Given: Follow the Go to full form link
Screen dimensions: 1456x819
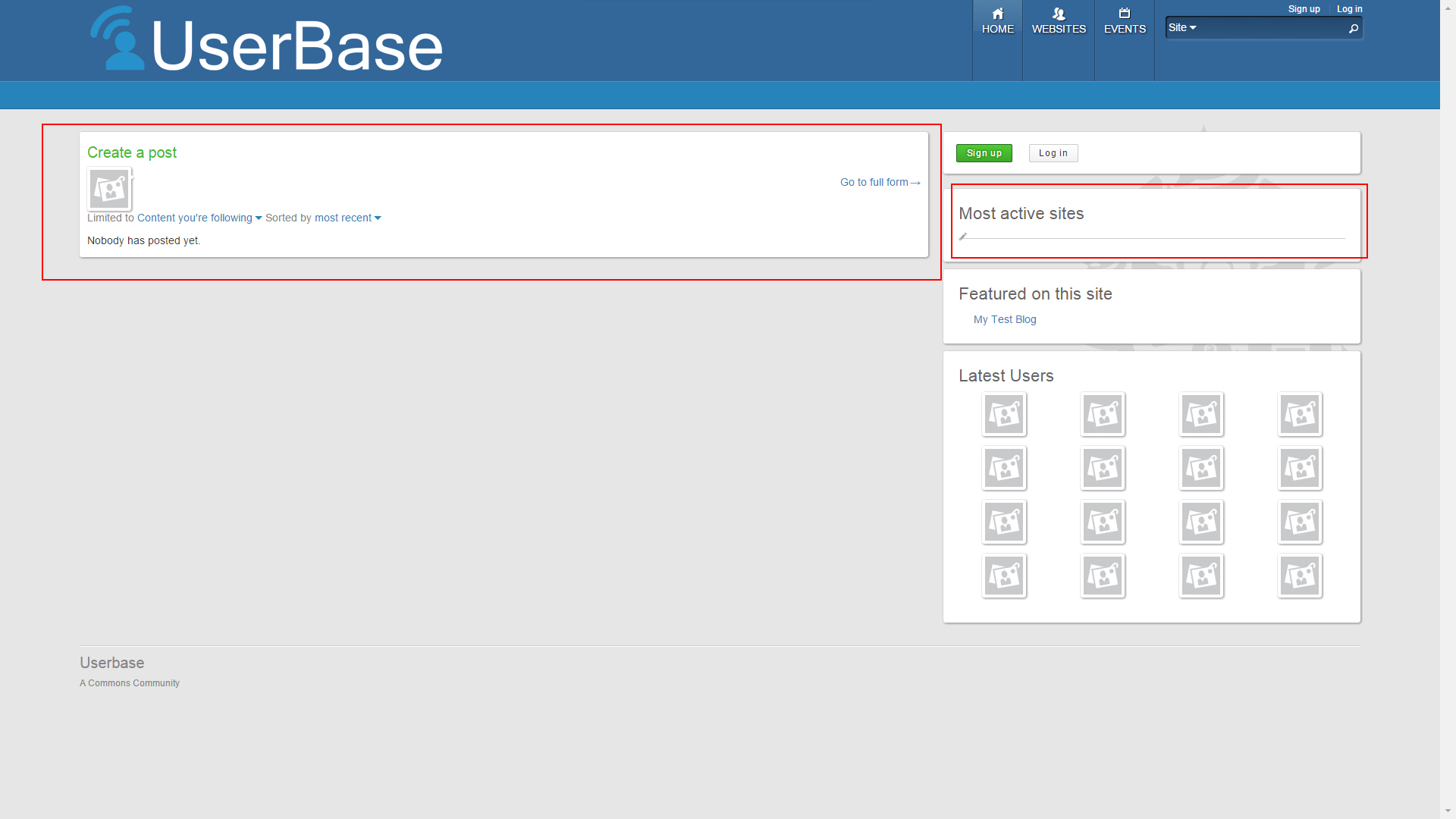Looking at the screenshot, I should [x=880, y=183].
